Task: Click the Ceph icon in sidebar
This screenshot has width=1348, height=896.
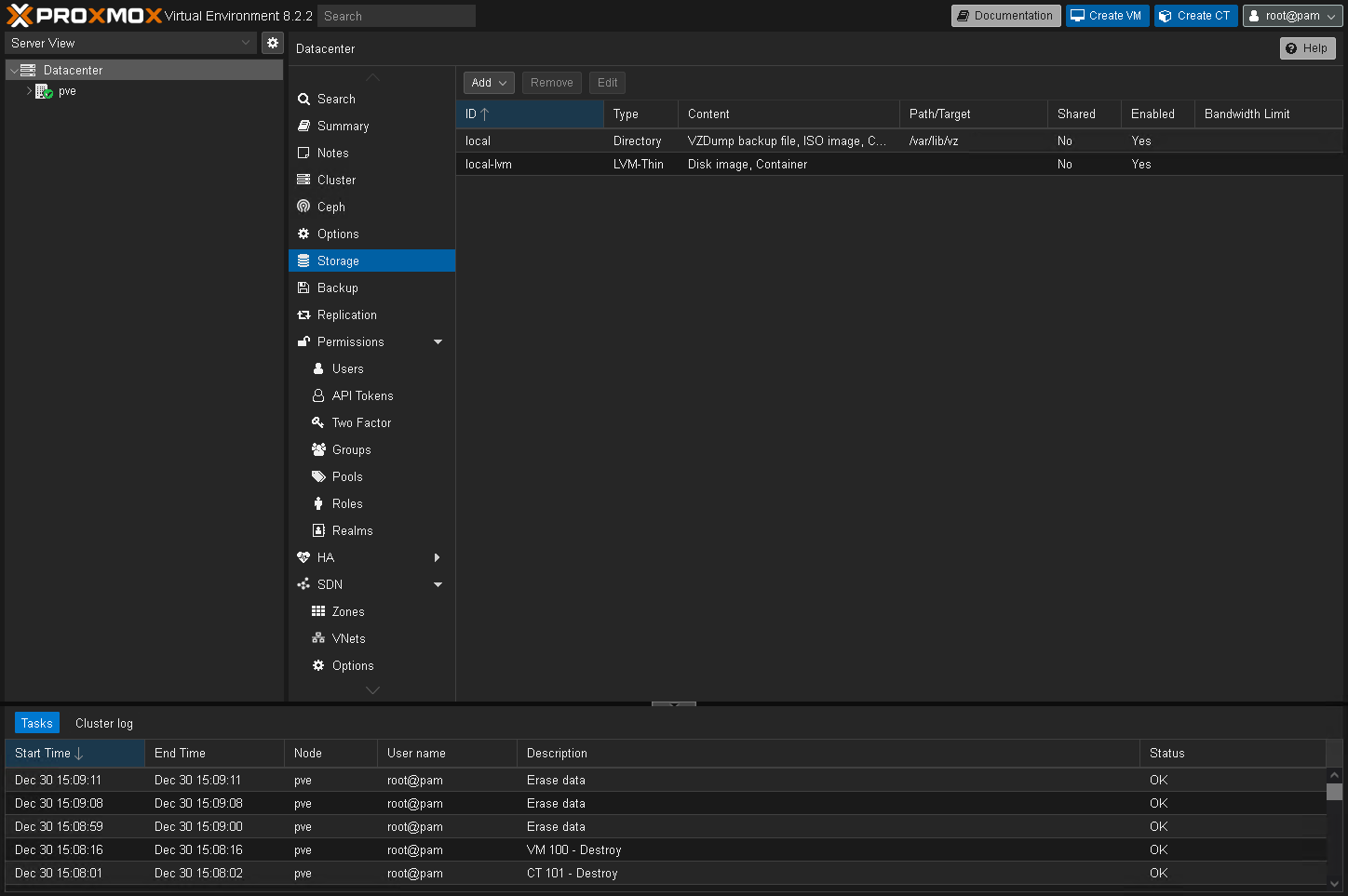Action: tap(303, 207)
